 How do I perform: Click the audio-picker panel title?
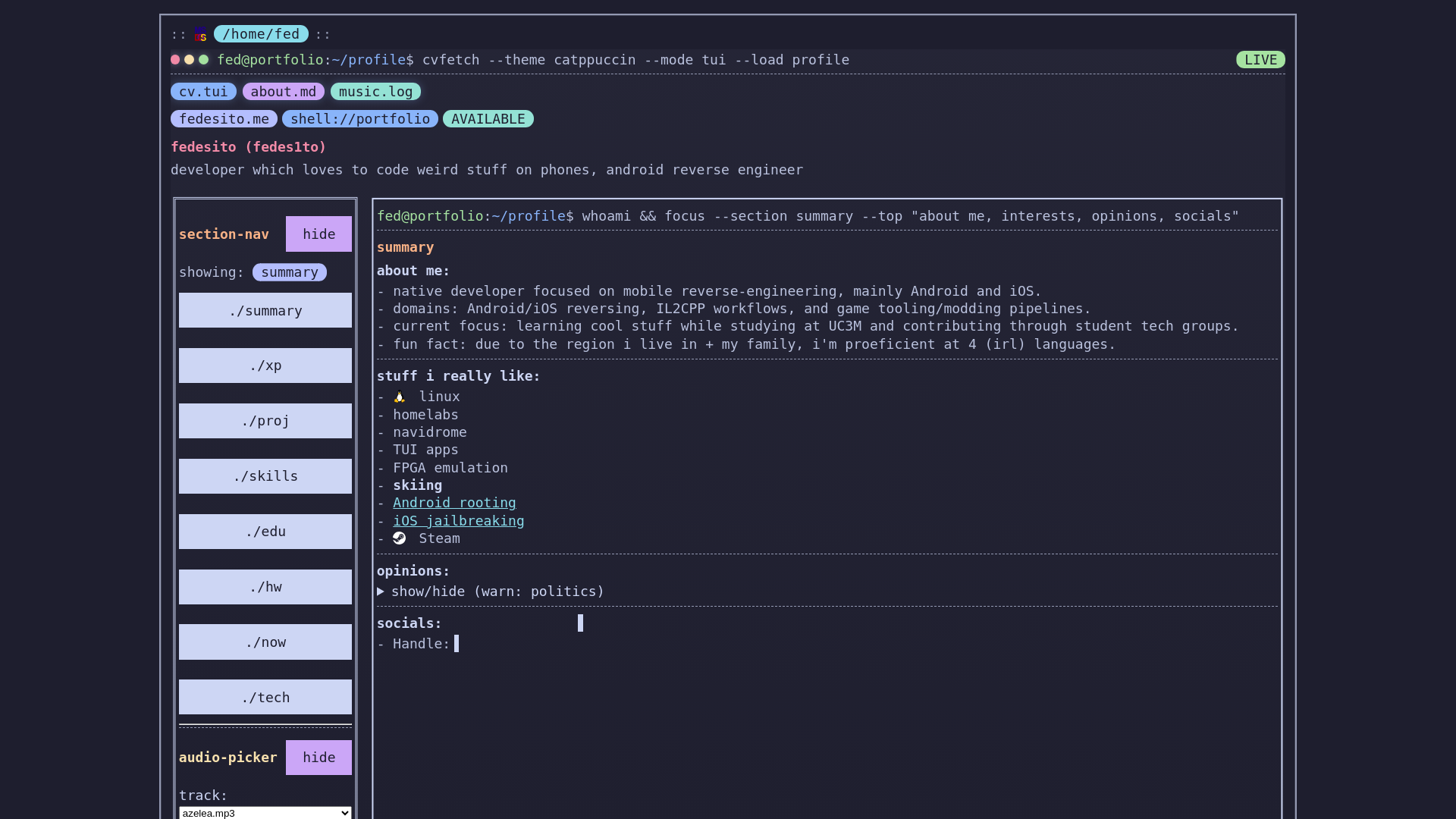(228, 758)
